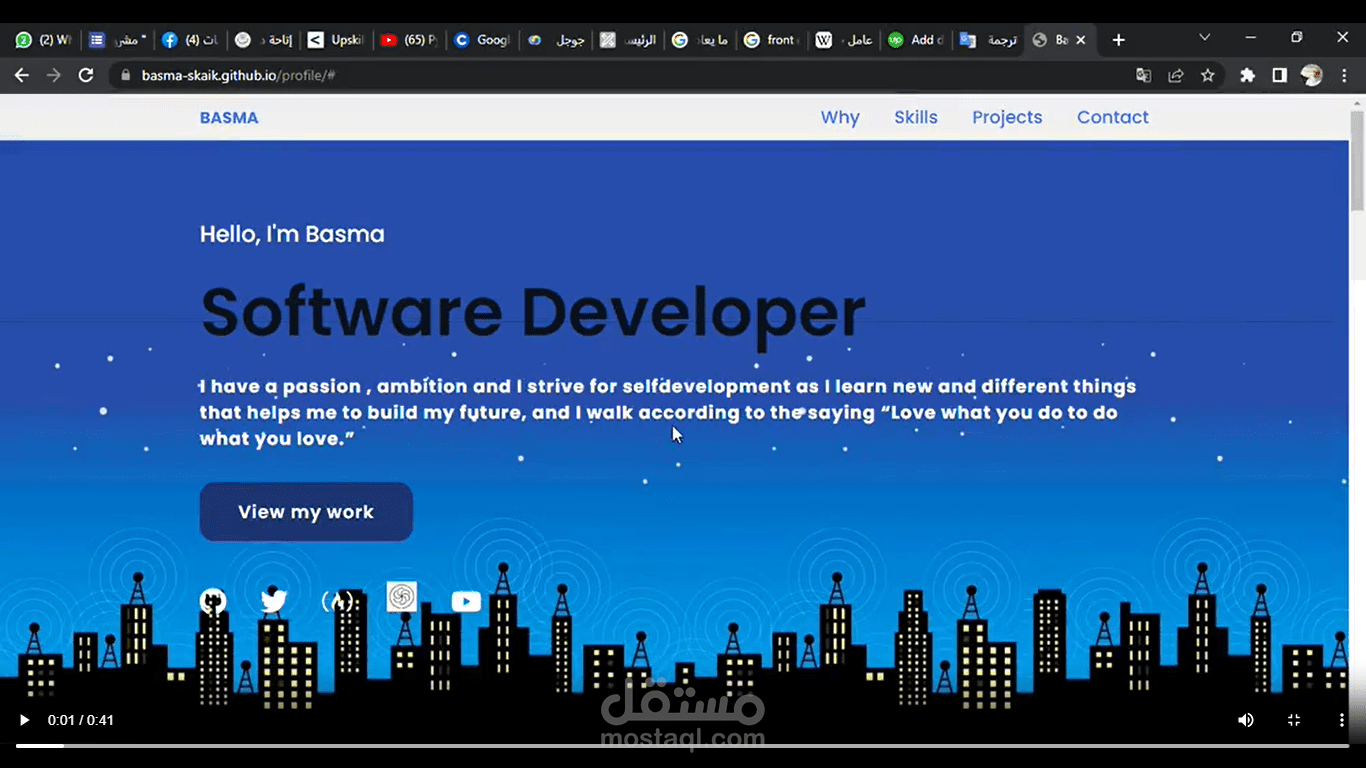1366x768 pixels.
Task: Switch to the ترجمة translate tab
Action: tap(989, 40)
